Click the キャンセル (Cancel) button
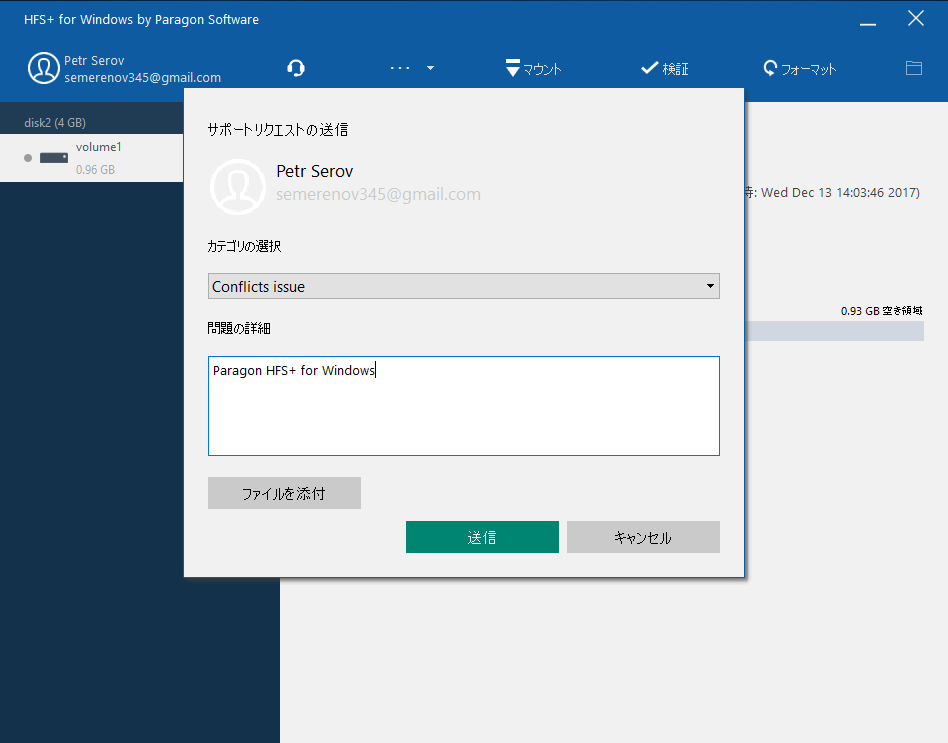Screen dimensions: 948x743 click(x=643, y=537)
